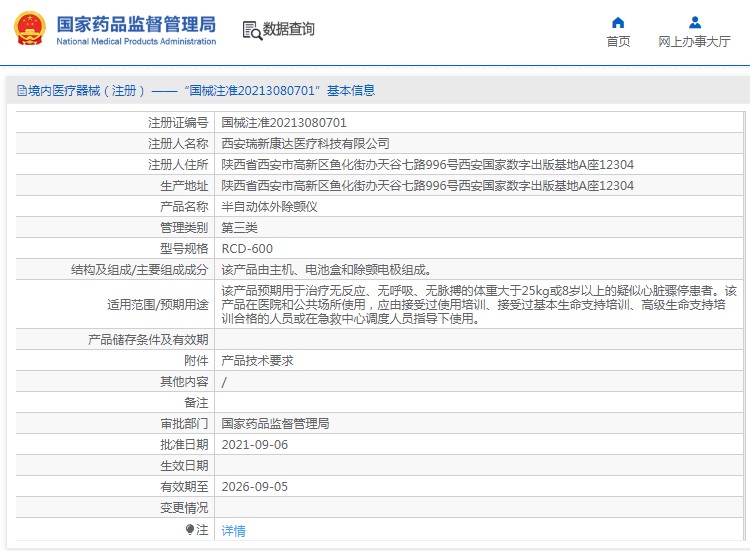Screen dimensions: 750x551
Task: Click the 生产地址 address value
Action: (x=427, y=186)
